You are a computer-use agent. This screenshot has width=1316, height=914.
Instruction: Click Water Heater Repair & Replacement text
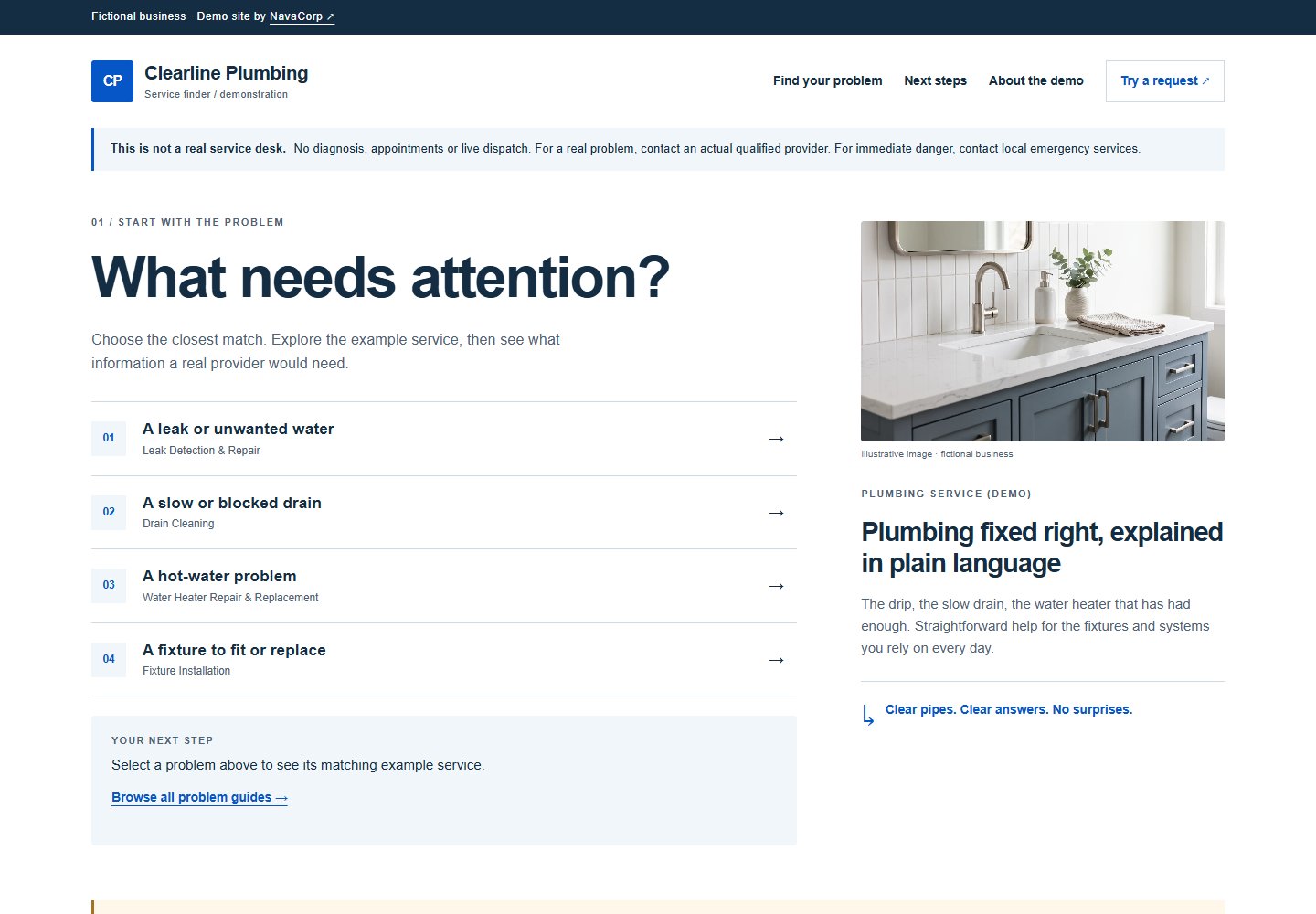[x=230, y=598]
